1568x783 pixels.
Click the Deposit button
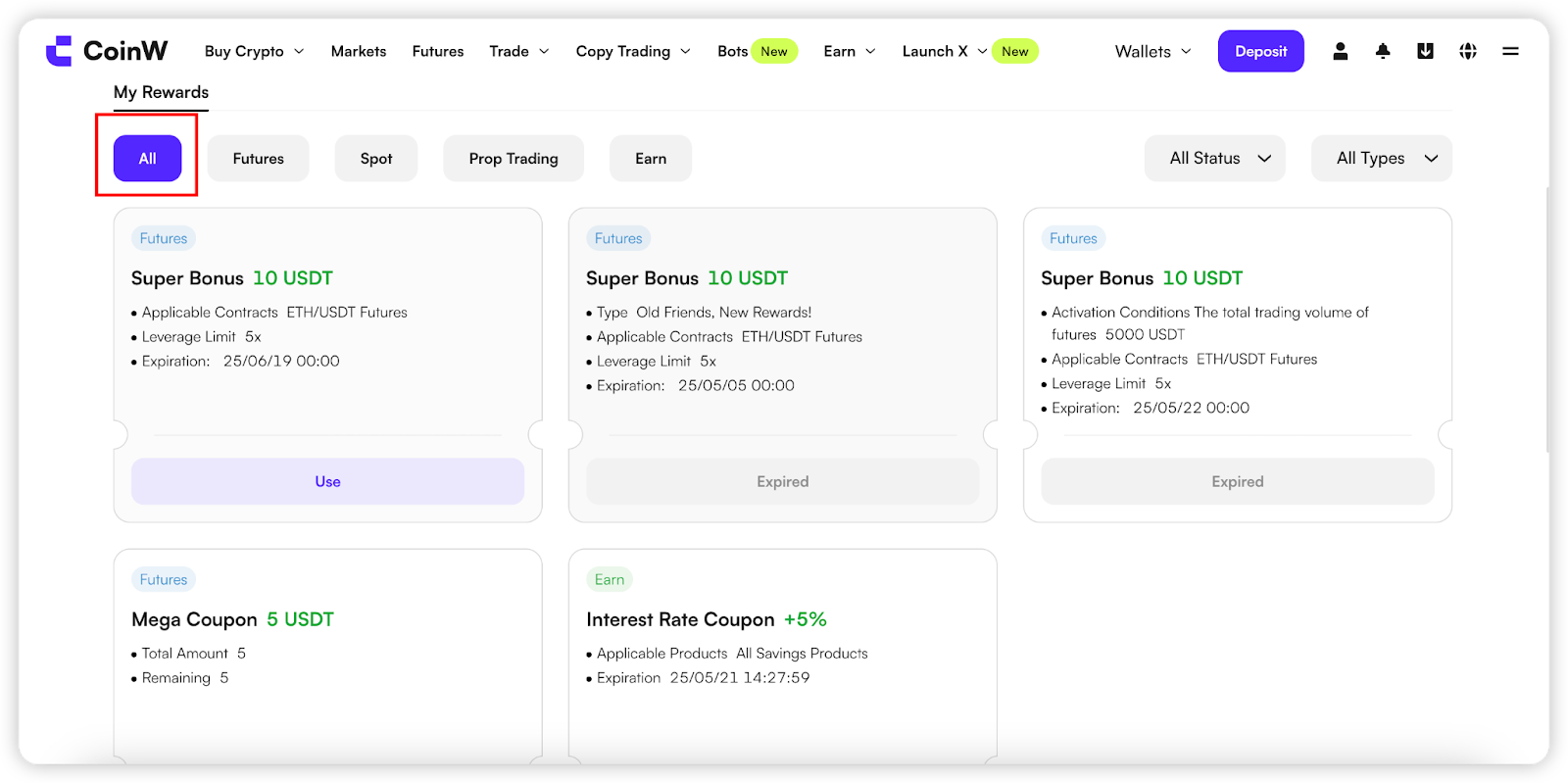(x=1261, y=51)
